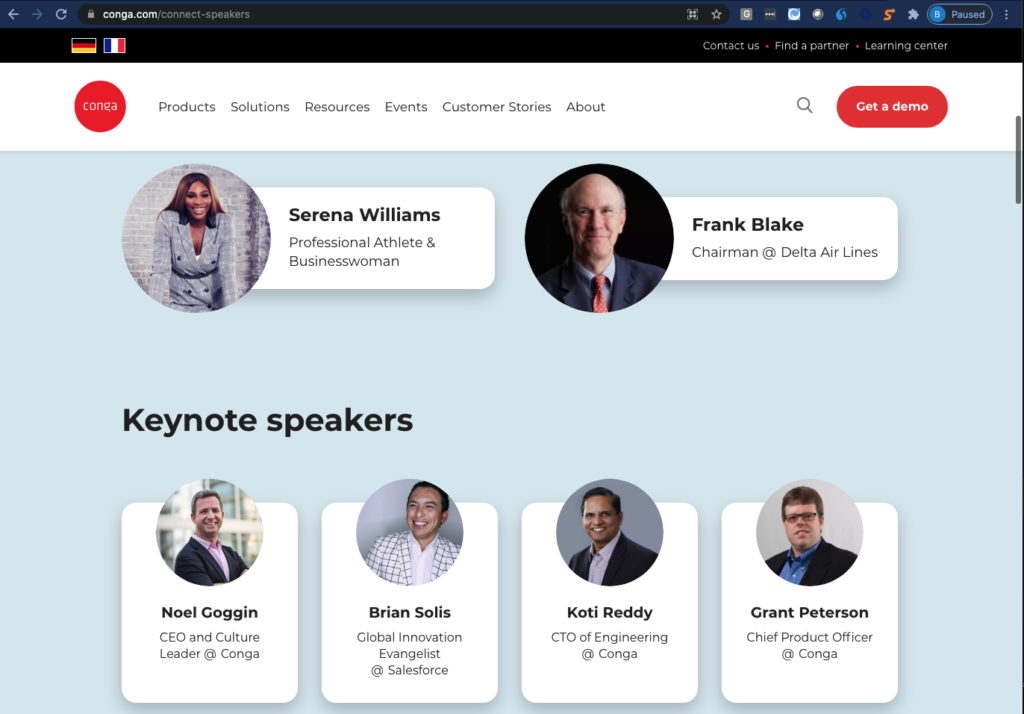Viewport: 1024px width, 714px height.
Task: Click the dark blue round extension icon
Action: coord(865,14)
